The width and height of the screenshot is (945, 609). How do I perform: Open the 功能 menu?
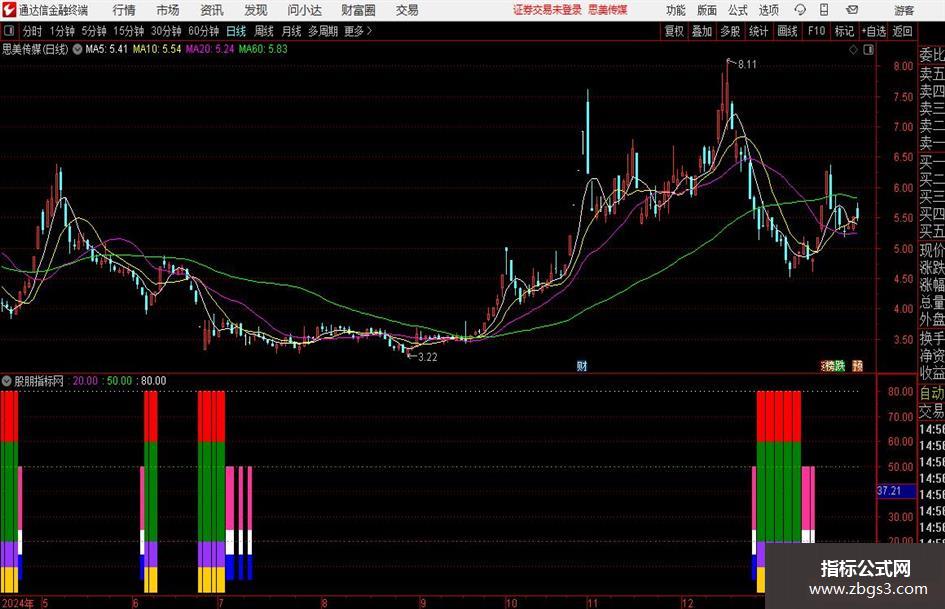(x=676, y=10)
